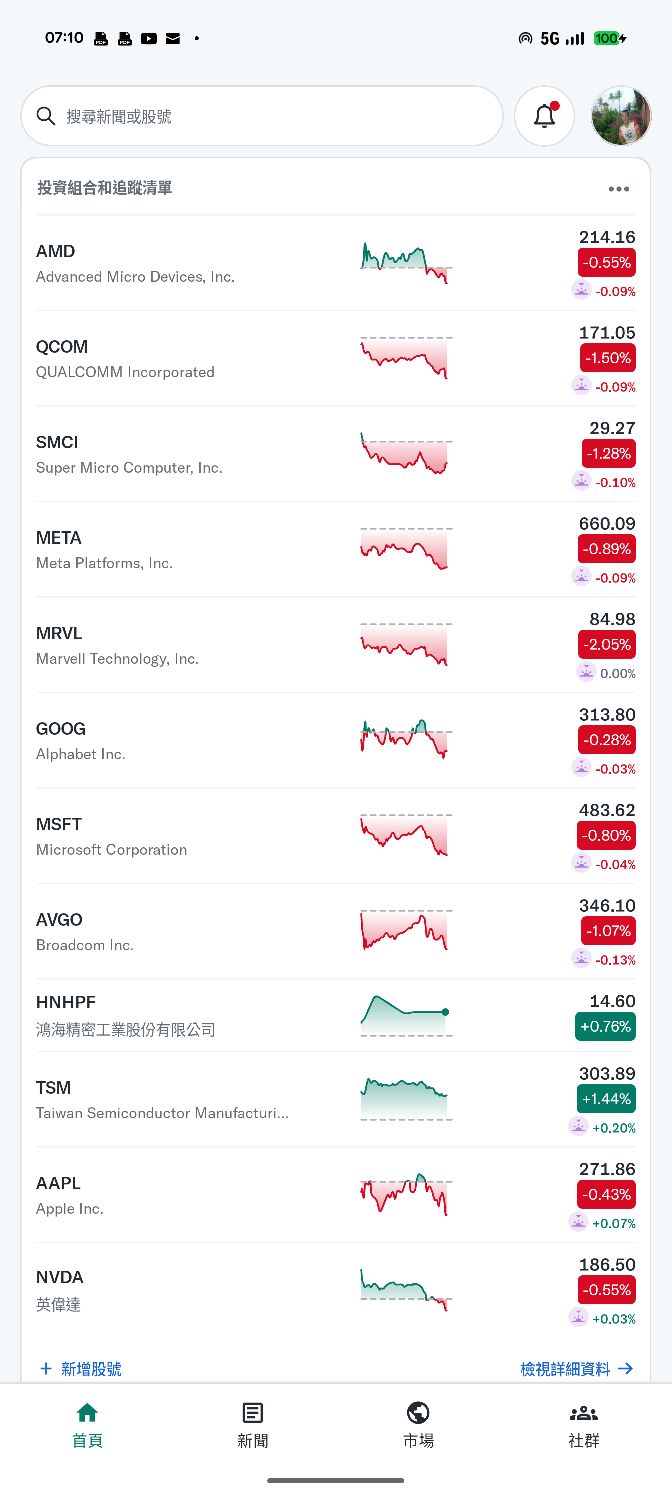
Task: Tap the sentiment indicator icon beside AMD
Action: [x=581, y=289]
